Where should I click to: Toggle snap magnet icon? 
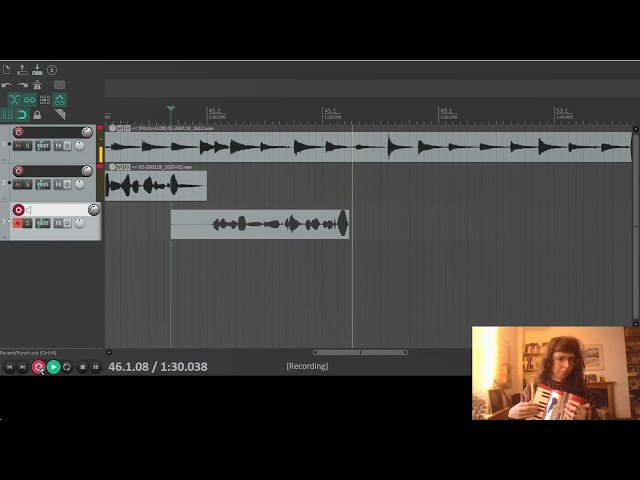[x=22, y=115]
